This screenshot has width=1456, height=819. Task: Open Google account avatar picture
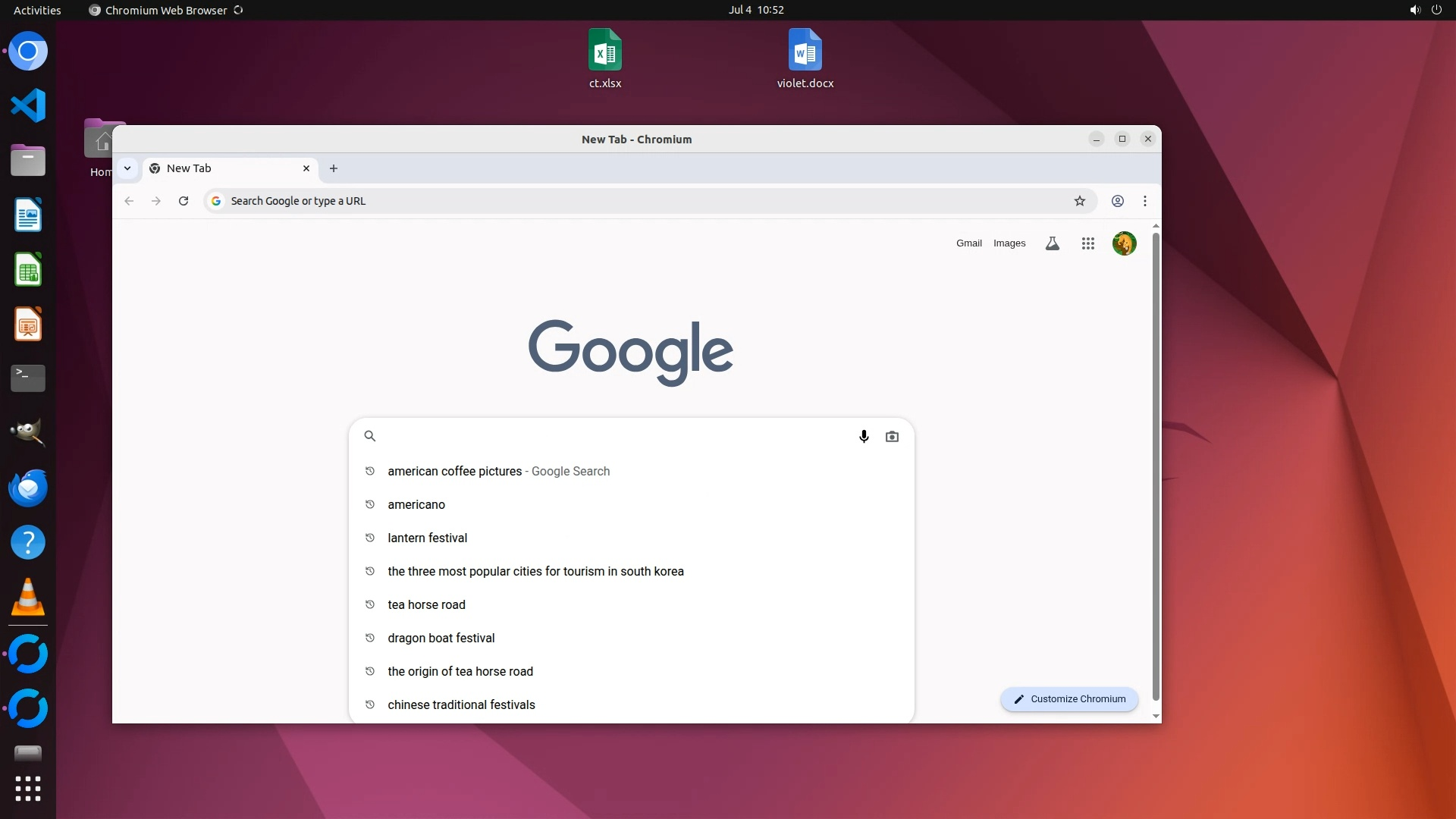[x=1124, y=243]
